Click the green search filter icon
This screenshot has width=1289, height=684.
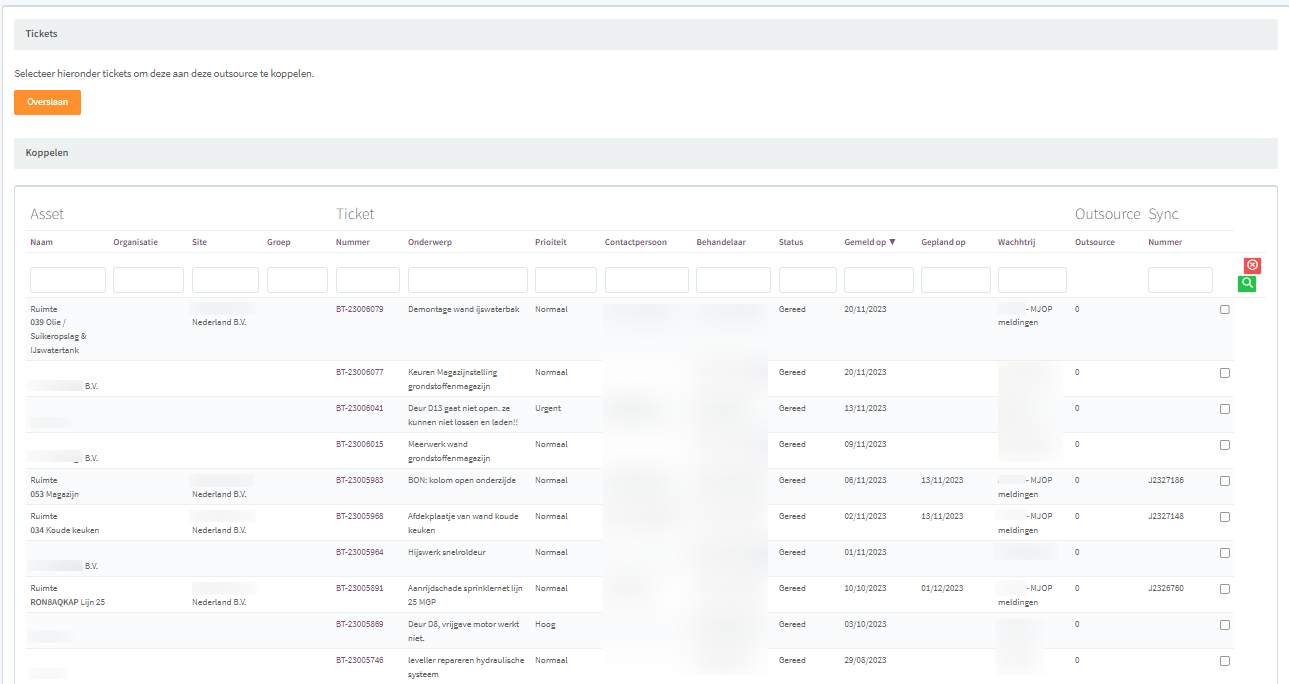coord(1246,284)
